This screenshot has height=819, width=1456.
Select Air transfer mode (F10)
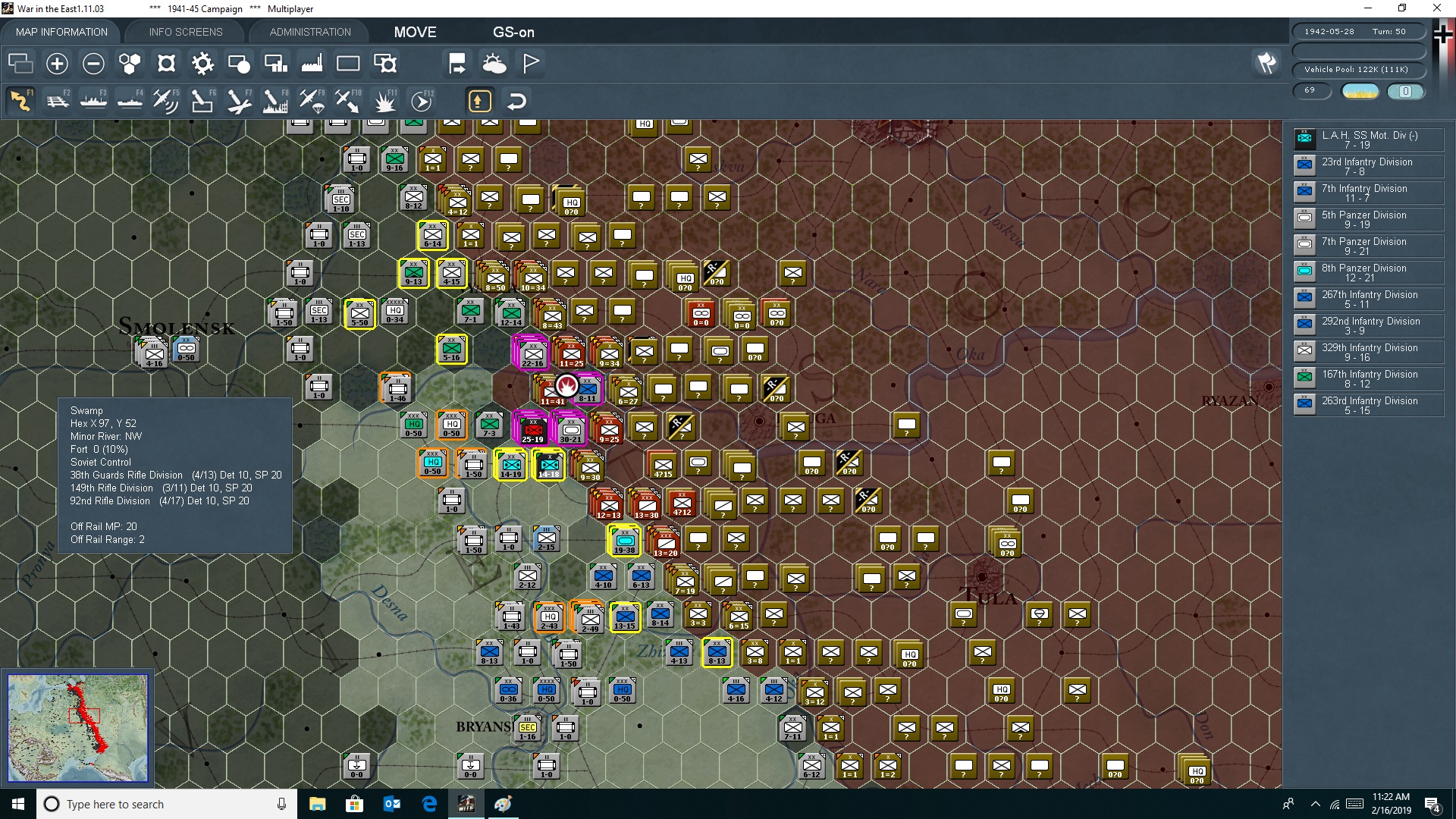[x=348, y=101]
